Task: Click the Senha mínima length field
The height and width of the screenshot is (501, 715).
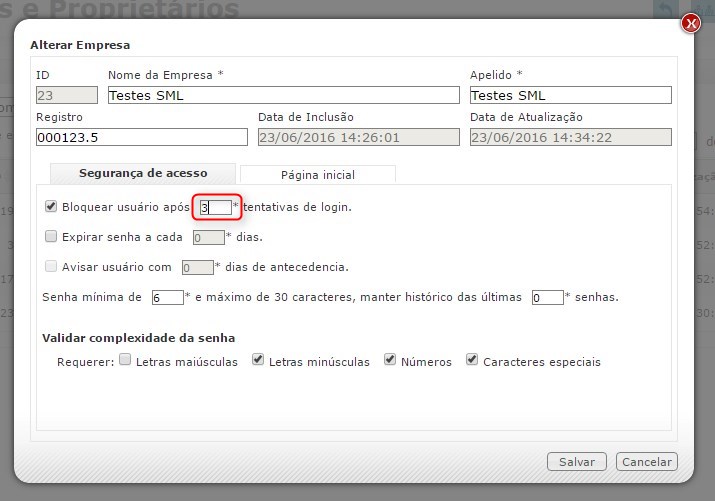Action: 168,297
